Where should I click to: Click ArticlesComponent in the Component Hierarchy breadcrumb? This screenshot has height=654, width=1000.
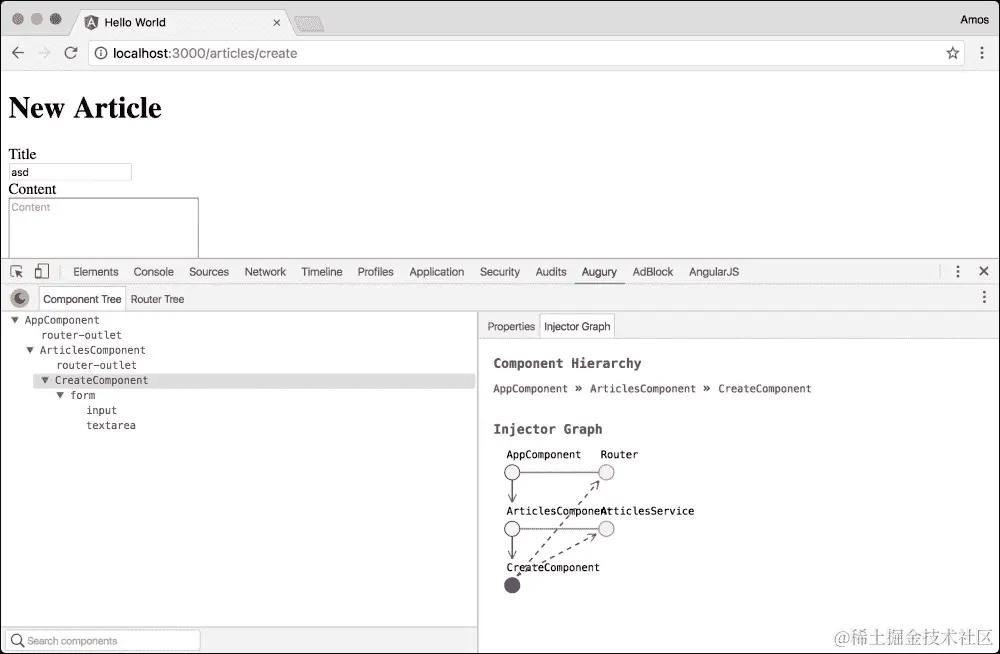tap(643, 389)
